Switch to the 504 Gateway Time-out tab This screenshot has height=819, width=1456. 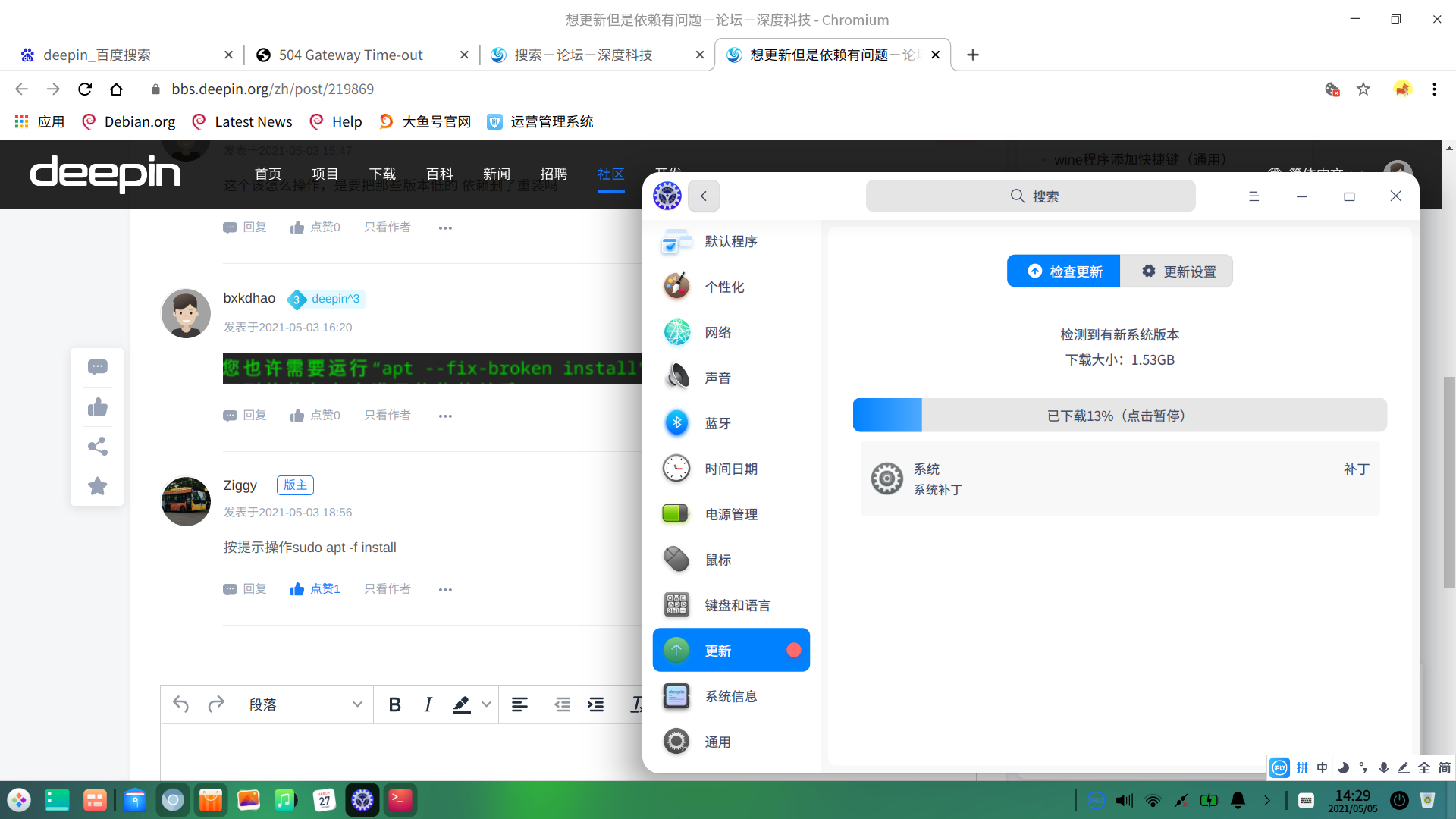point(350,55)
